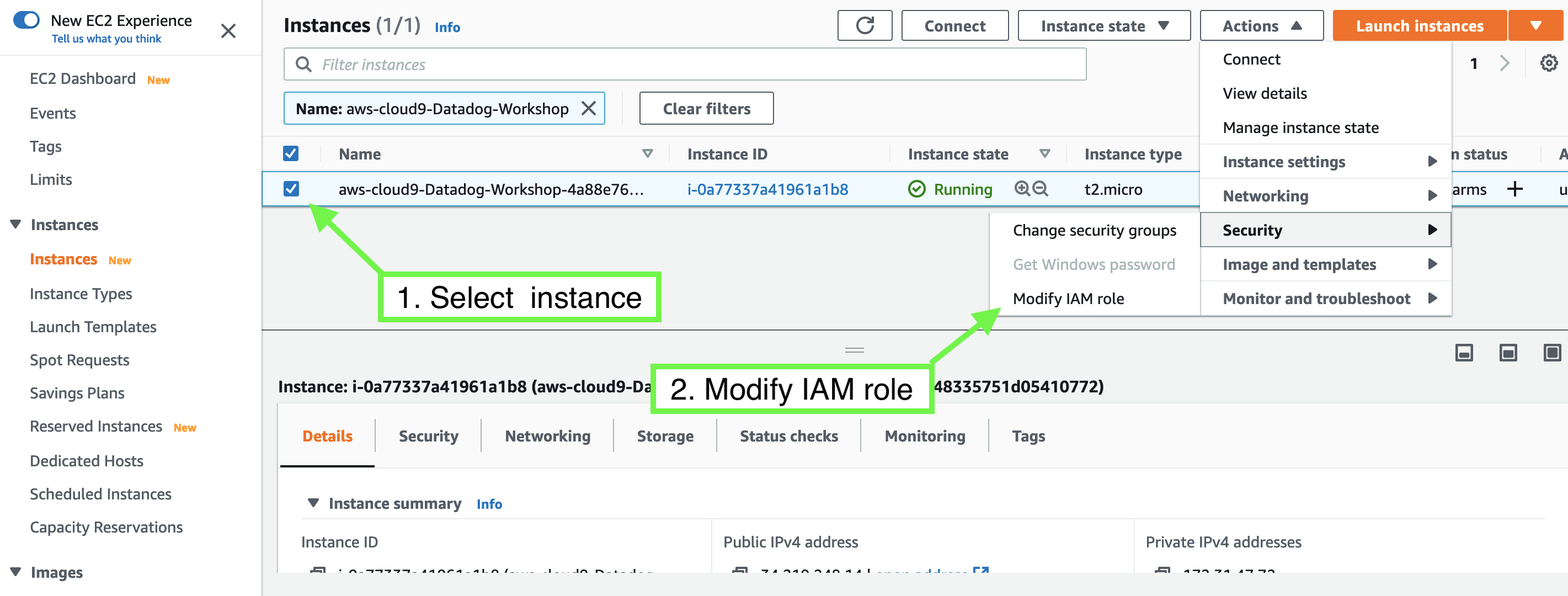Open Spot Requests in sidebar
The height and width of the screenshot is (596, 1568).
pos(80,360)
